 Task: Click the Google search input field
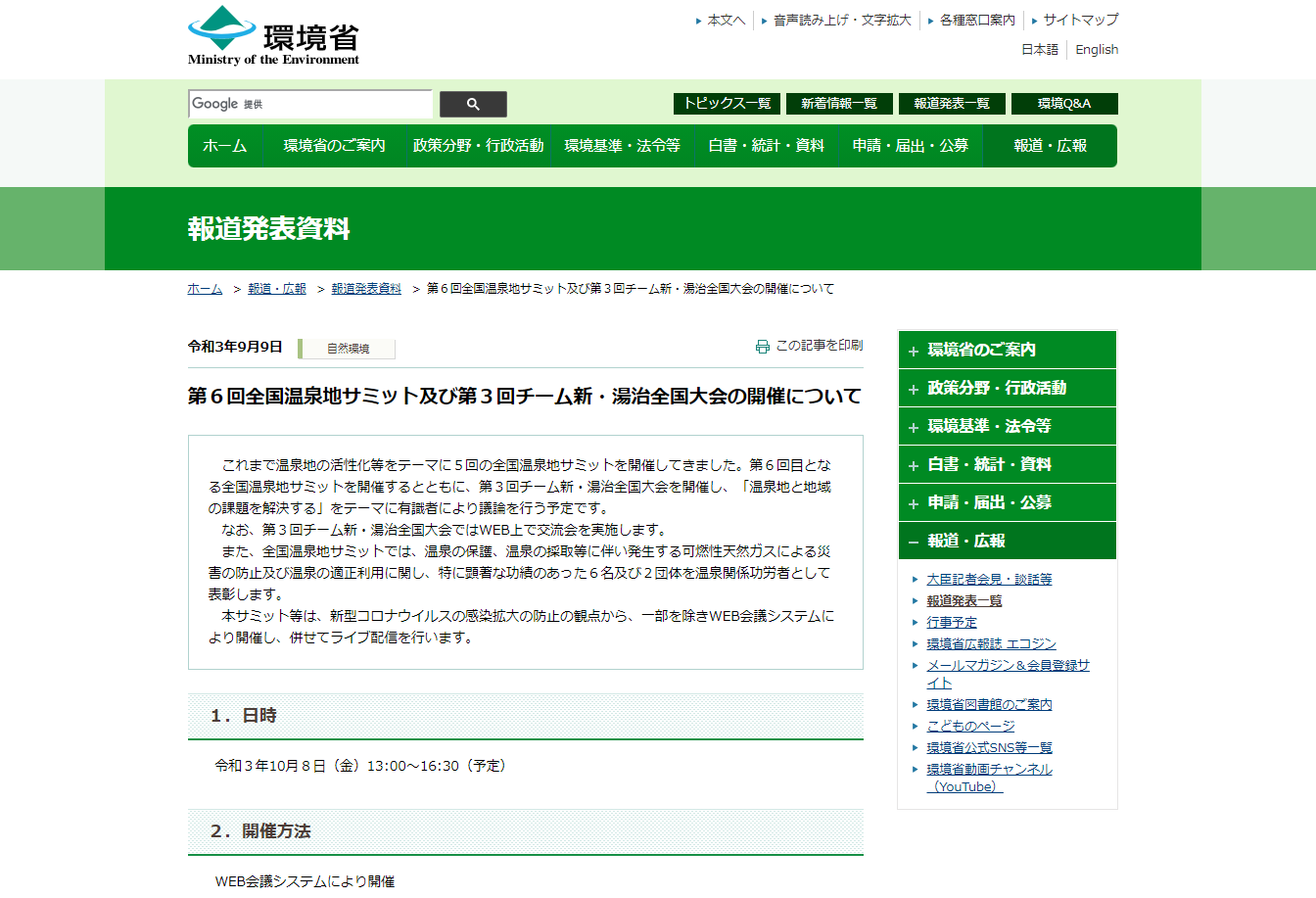point(309,104)
